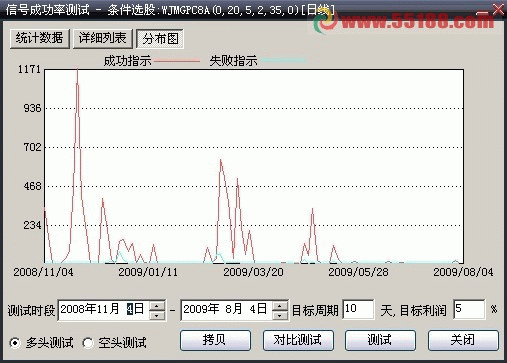Image resolution: width=507 pixels, height=363 pixels.
Task: Click the 2009/05/28 x-axis date label
Action: pyautogui.click(x=358, y=272)
